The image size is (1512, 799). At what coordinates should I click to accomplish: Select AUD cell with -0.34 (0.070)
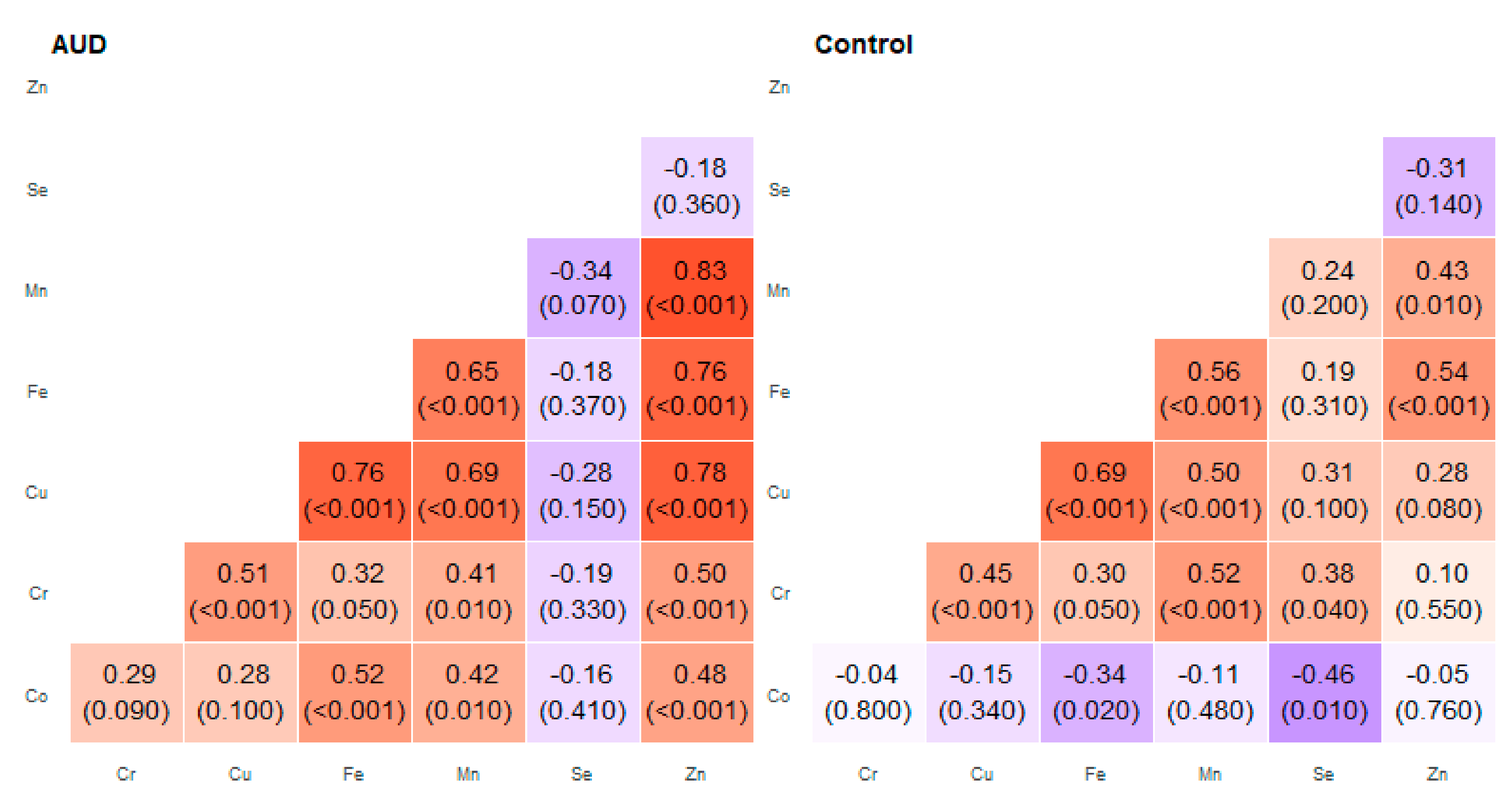[583, 287]
